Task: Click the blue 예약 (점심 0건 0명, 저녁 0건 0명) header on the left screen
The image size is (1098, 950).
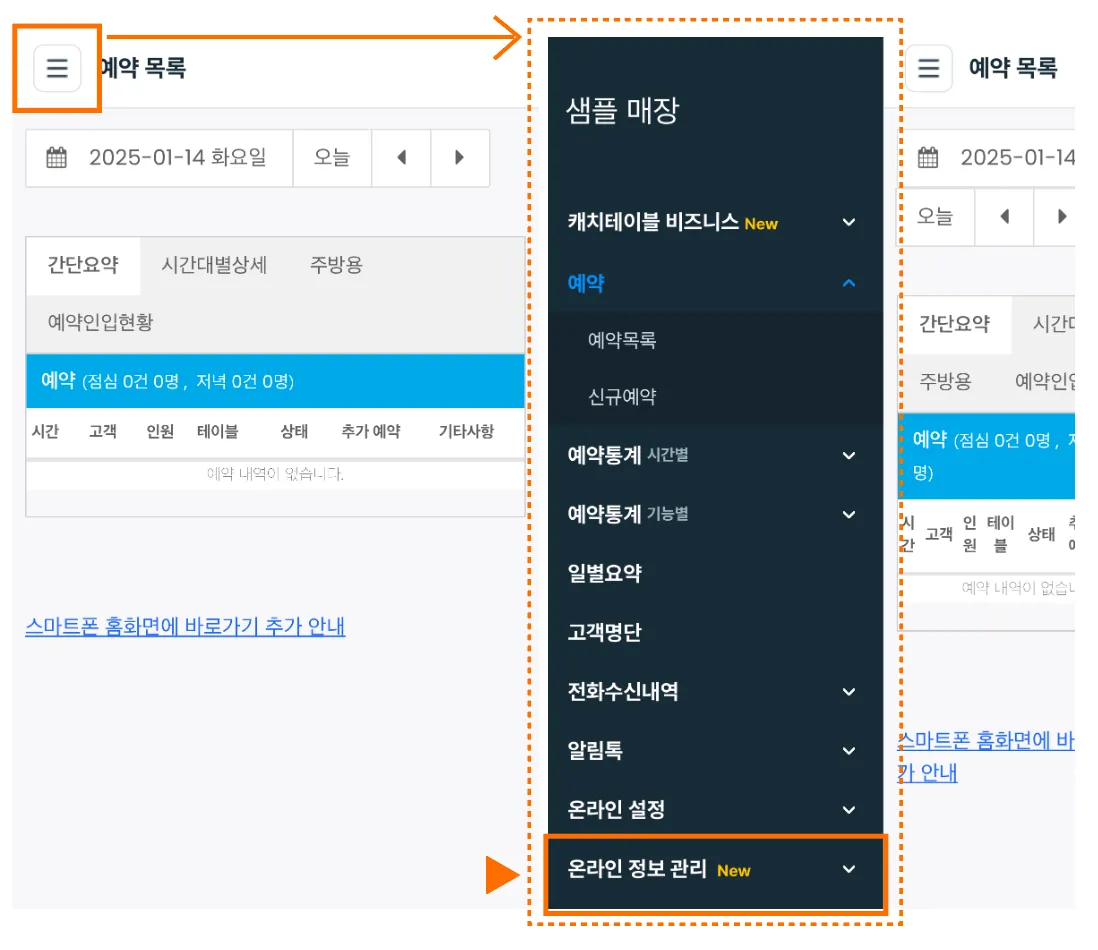Action: [275, 381]
